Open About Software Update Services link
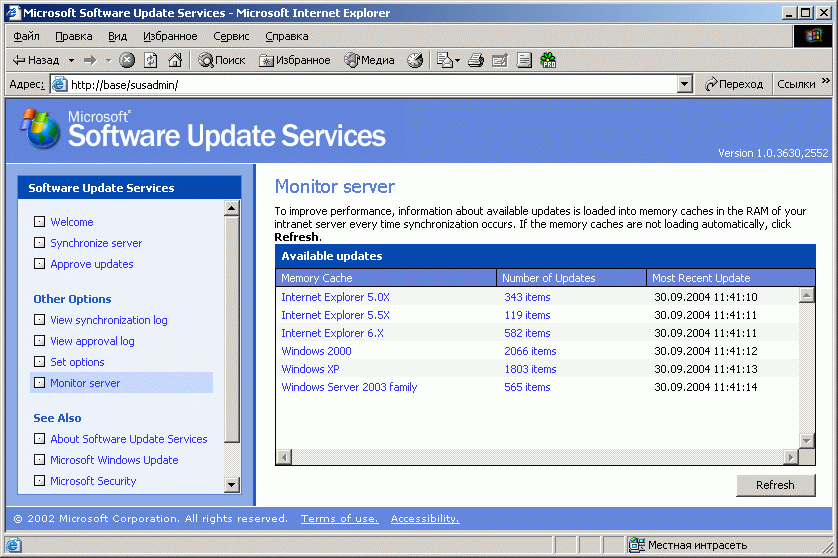 coord(129,439)
